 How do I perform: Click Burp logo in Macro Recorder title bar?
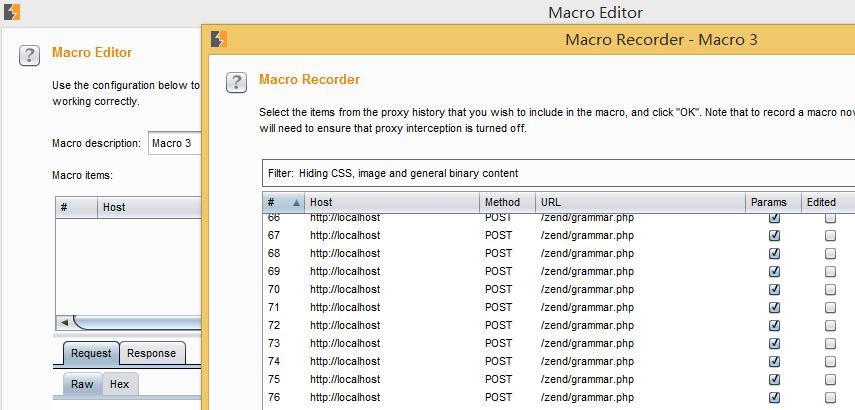pos(219,39)
